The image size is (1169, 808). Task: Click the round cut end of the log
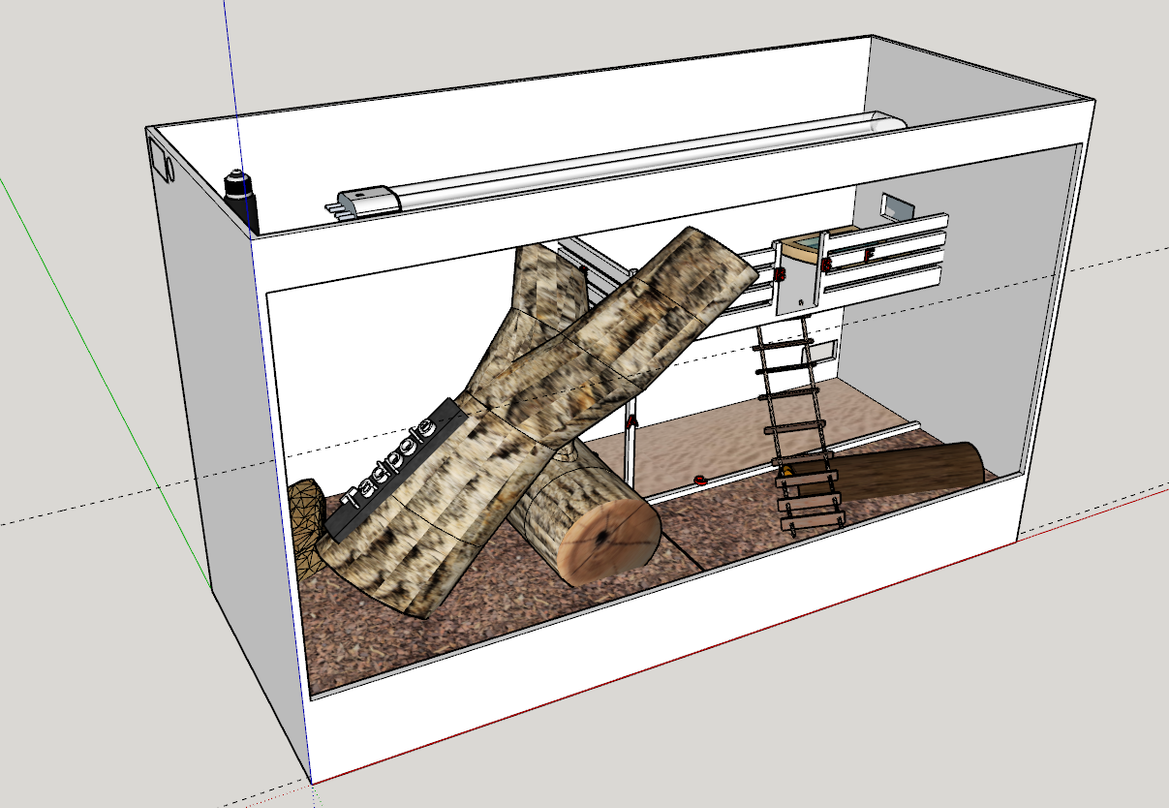(609, 540)
